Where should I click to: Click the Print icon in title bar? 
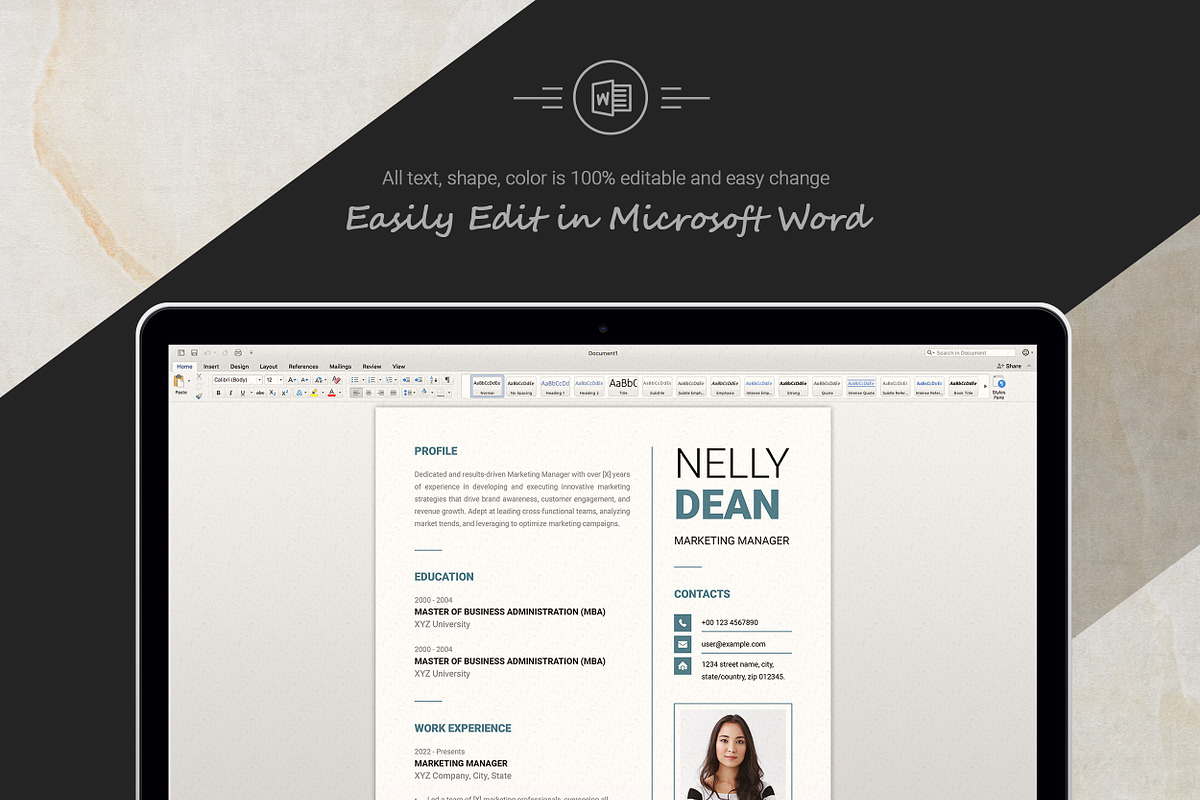pos(236,353)
